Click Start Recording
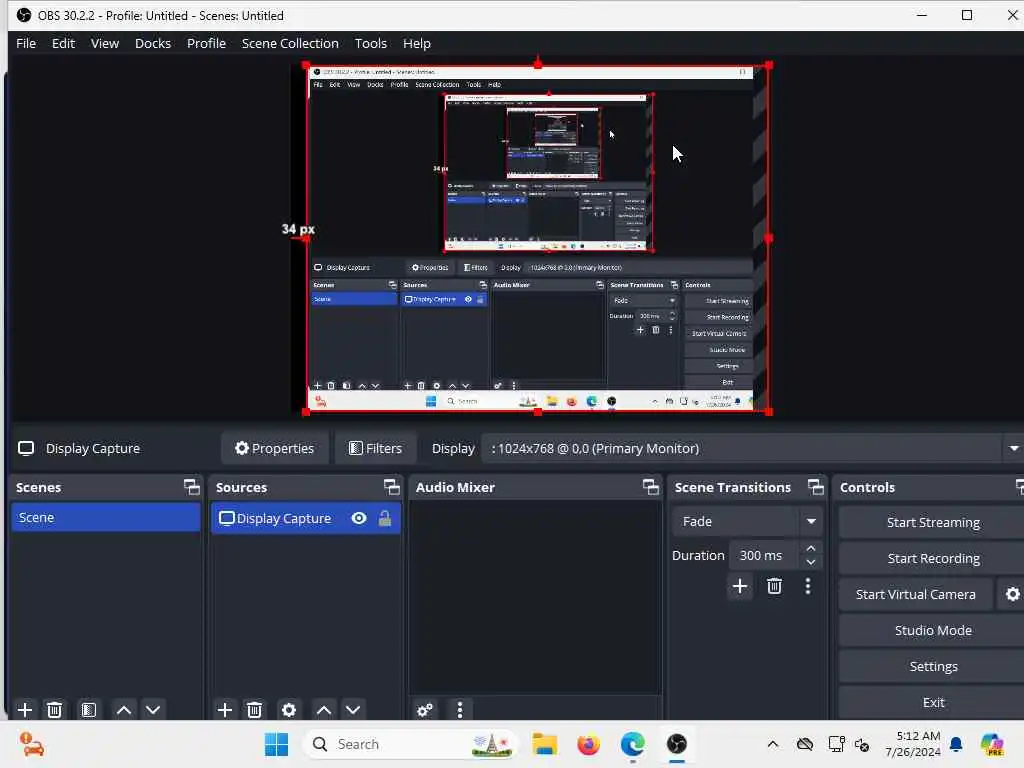Viewport: 1024px width, 768px height. click(933, 558)
